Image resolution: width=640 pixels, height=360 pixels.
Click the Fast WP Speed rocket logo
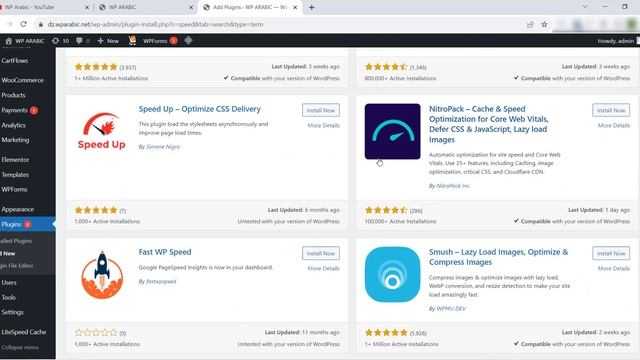pos(102,275)
